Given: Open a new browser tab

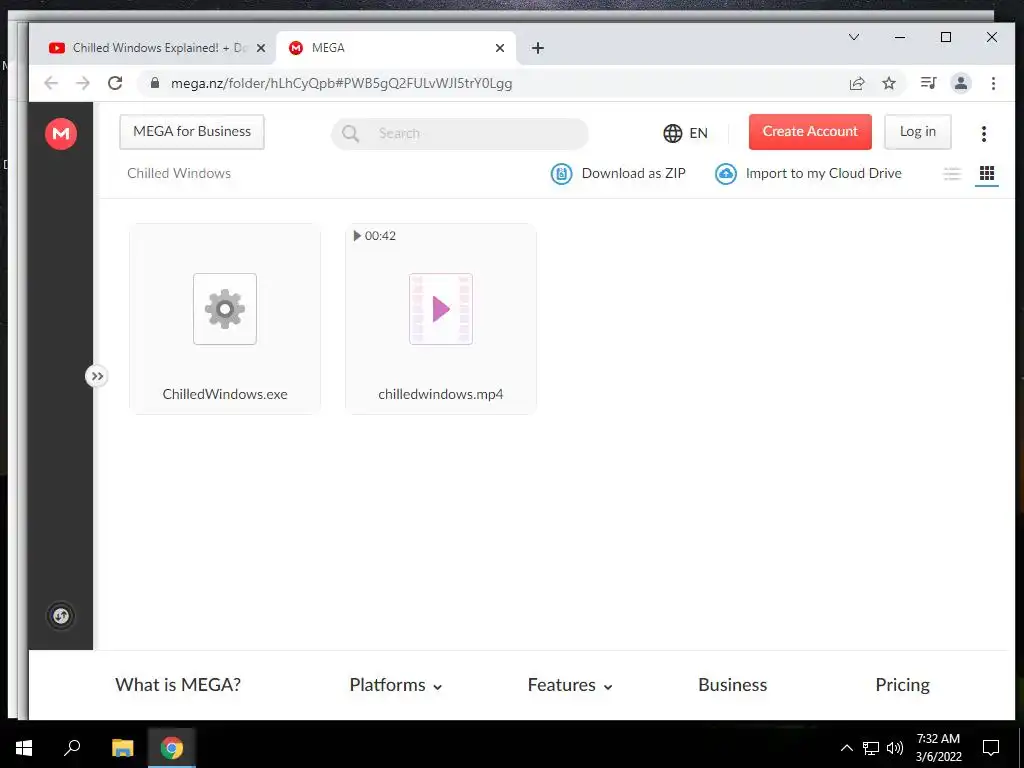Looking at the screenshot, I should (537, 48).
